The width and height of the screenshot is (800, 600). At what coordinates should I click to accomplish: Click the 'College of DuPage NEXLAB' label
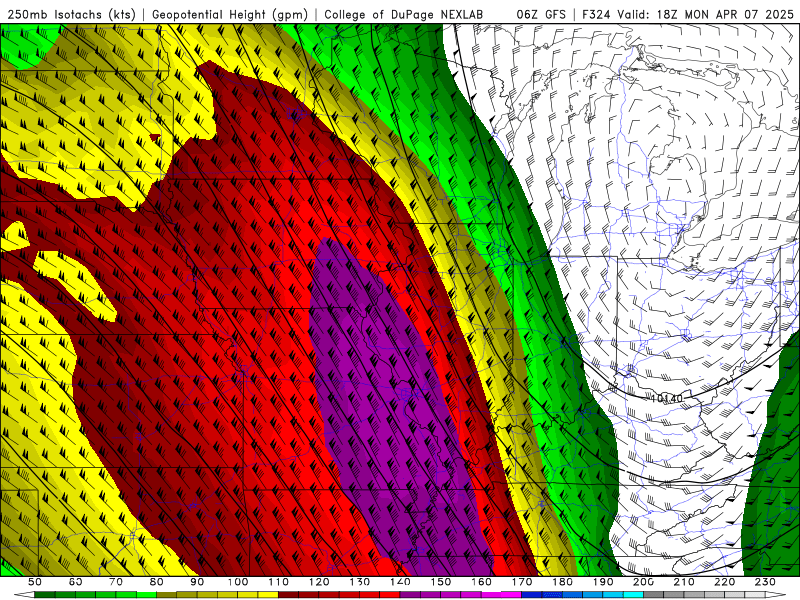pyautogui.click(x=403, y=14)
